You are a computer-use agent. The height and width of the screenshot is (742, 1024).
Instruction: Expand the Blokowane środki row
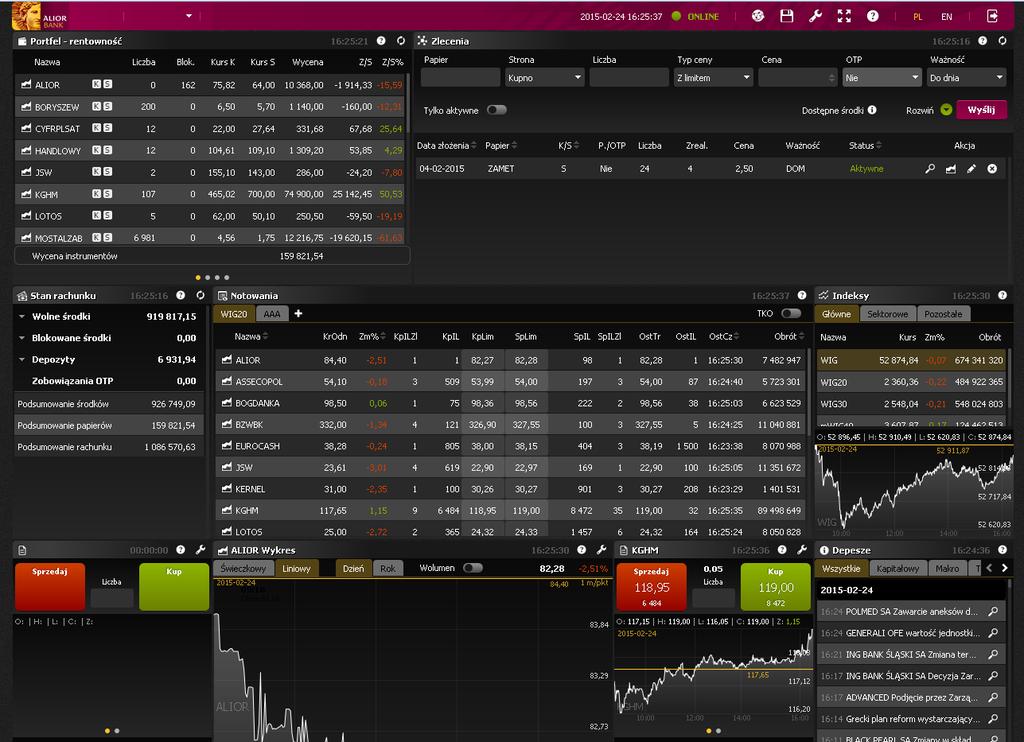[22, 338]
